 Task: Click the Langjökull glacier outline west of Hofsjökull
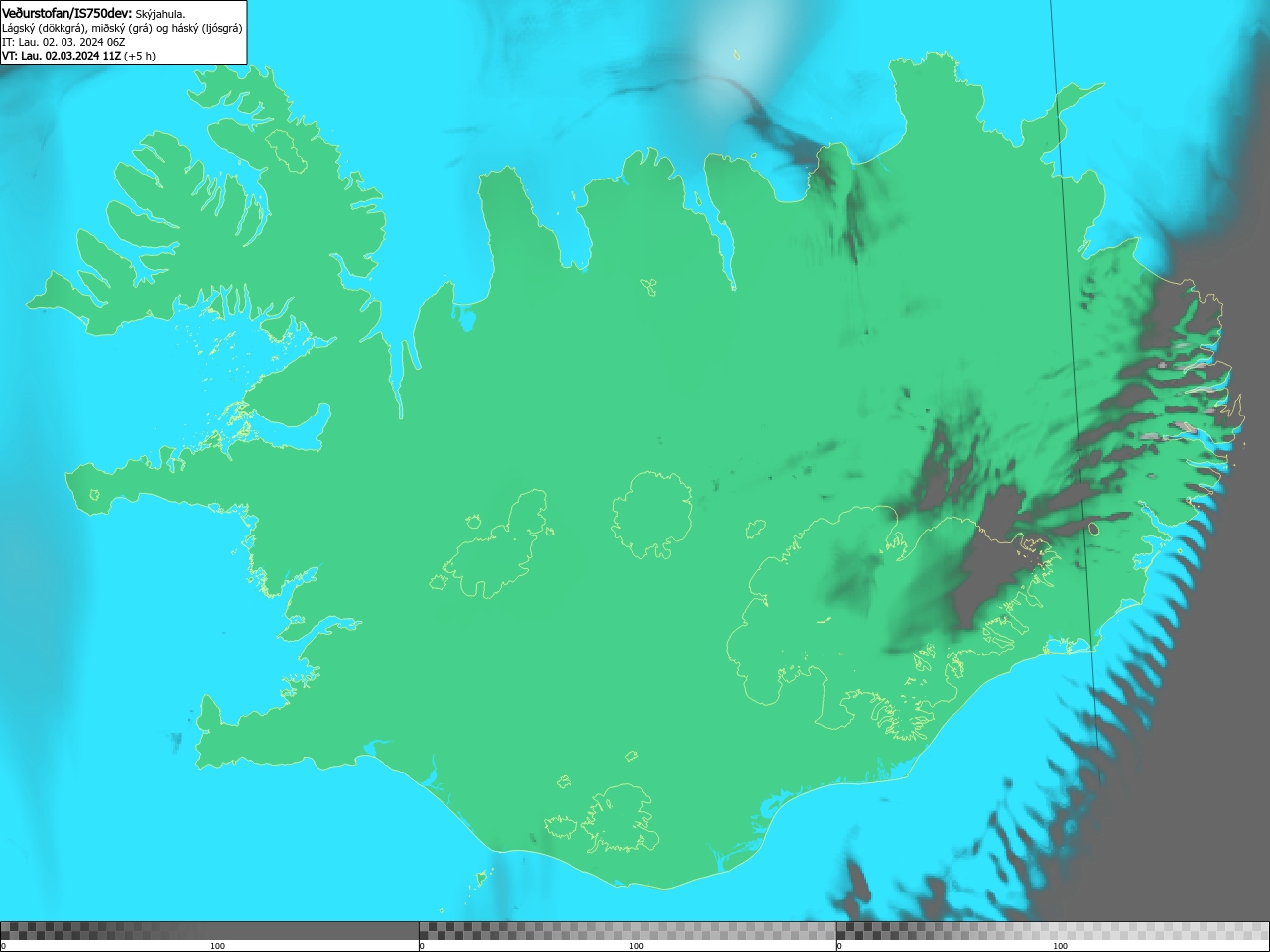click(x=494, y=544)
